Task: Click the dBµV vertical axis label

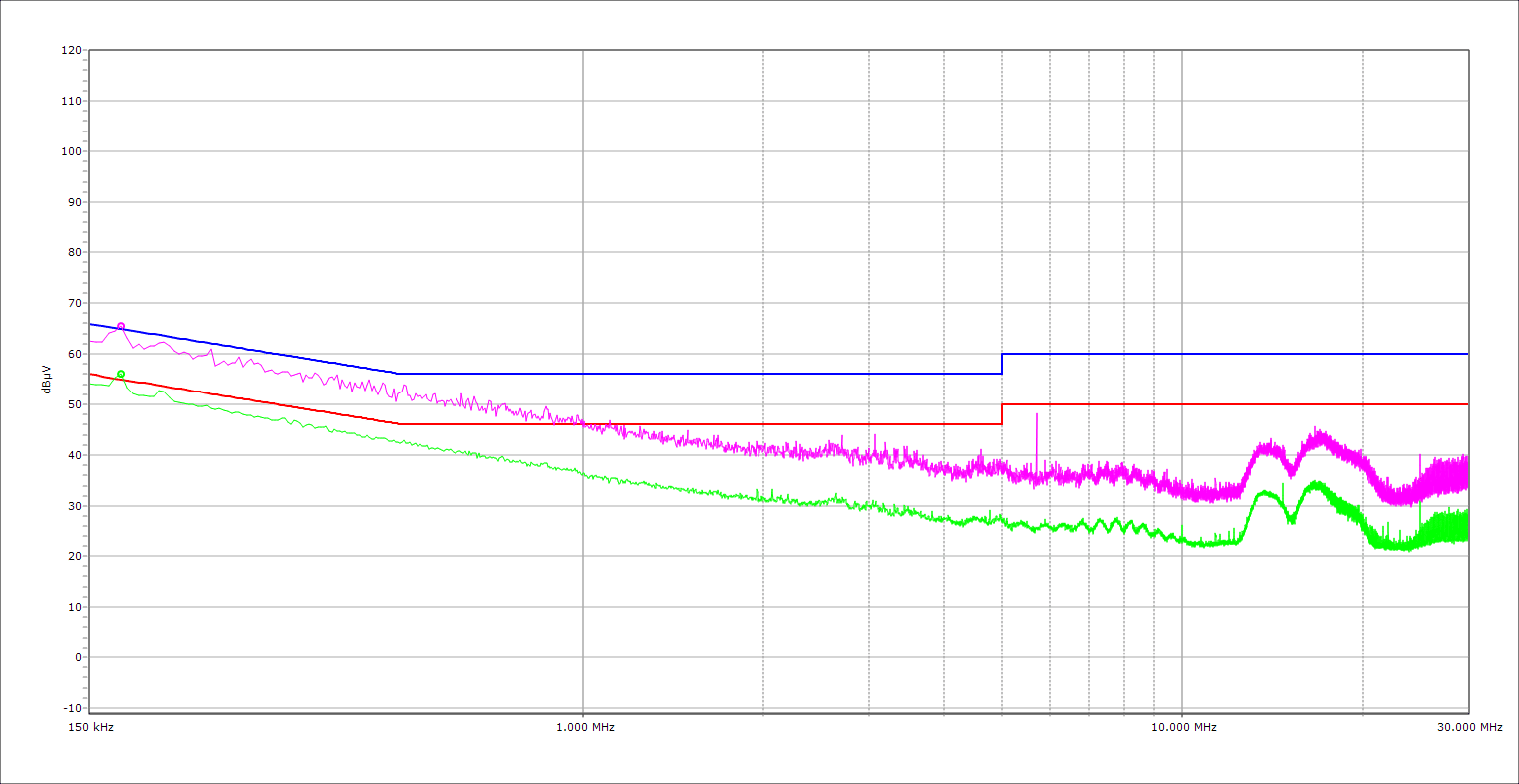Action: 47,379
